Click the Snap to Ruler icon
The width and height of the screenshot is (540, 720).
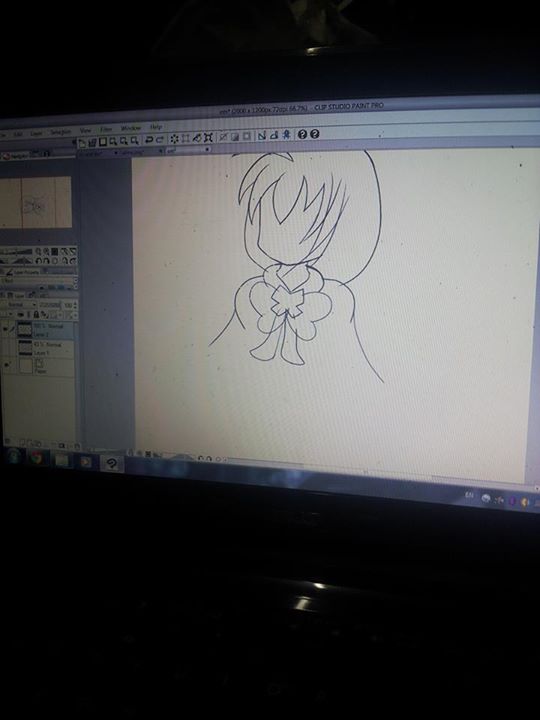point(262,135)
